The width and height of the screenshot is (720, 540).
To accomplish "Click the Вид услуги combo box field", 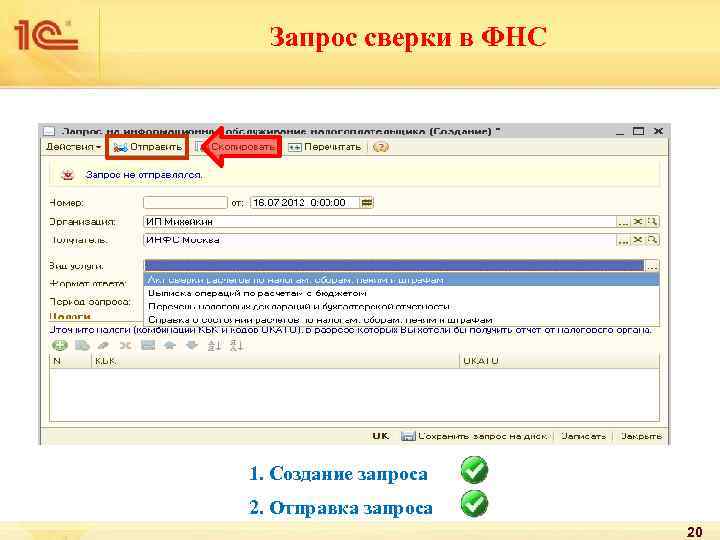I will pos(394,265).
